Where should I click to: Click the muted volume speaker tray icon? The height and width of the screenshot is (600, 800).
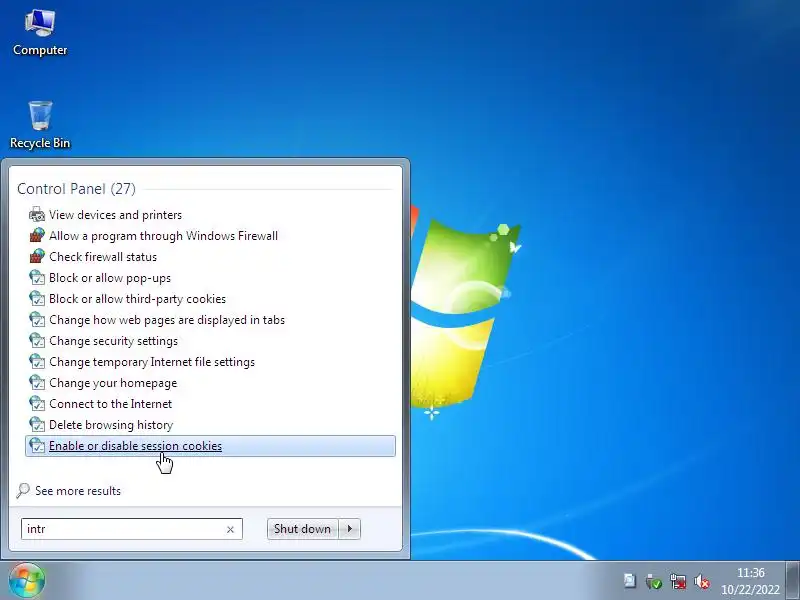pyautogui.click(x=702, y=581)
